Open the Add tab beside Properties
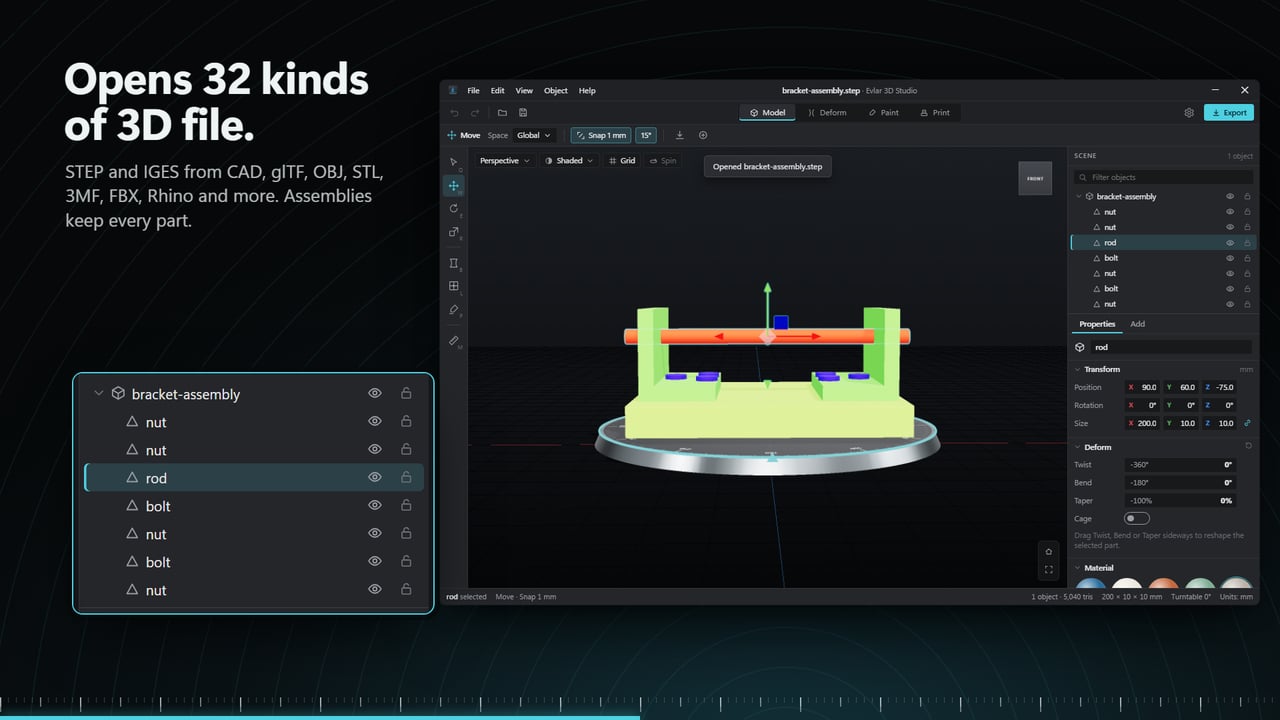The width and height of the screenshot is (1280, 720). click(1137, 324)
